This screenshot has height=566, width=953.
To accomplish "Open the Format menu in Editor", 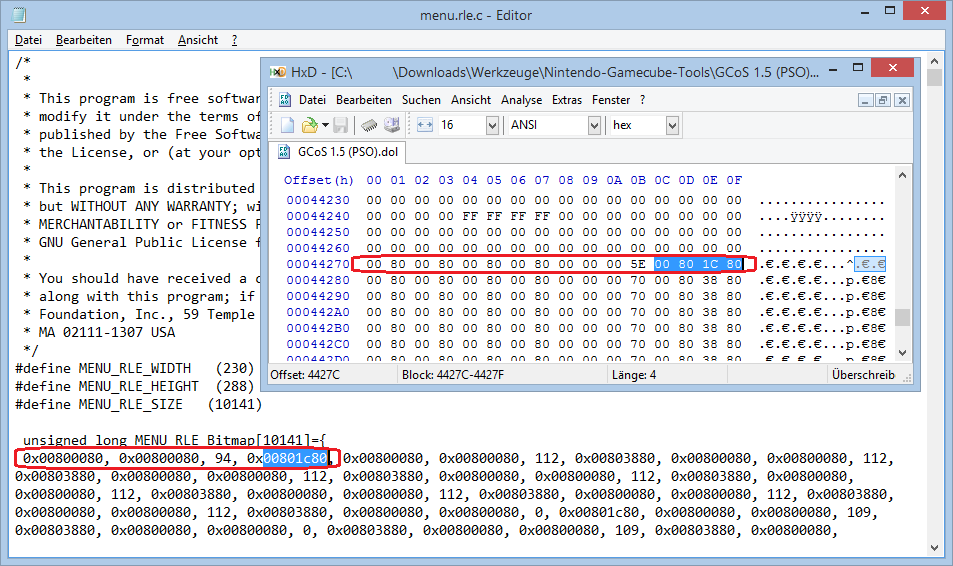I will [145, 40].
